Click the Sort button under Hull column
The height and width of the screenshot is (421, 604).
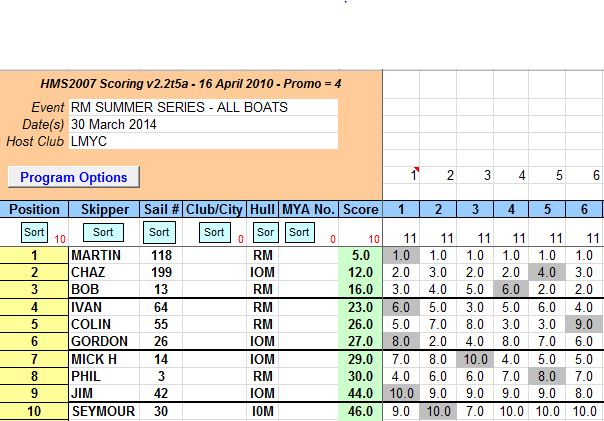click(x=263, y=232)
